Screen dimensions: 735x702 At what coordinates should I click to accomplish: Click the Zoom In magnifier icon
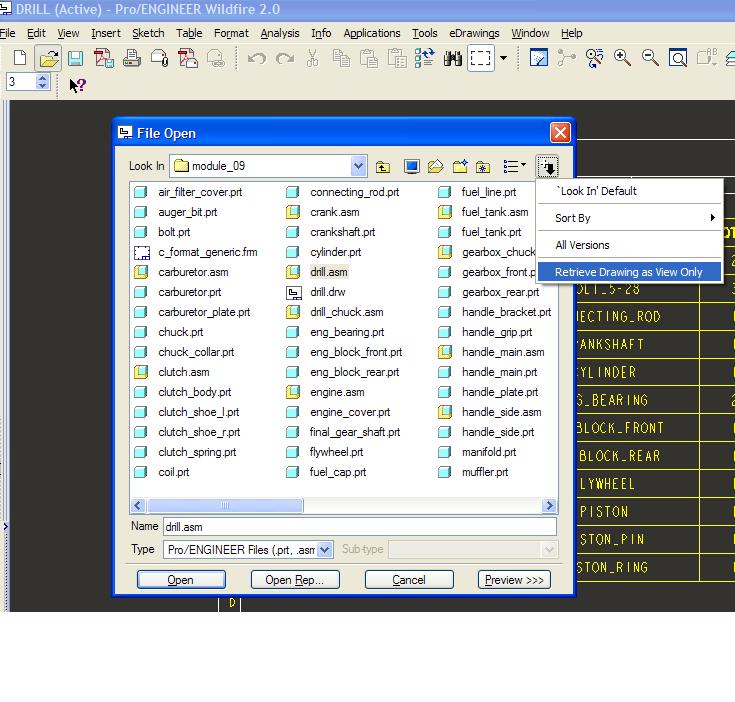pos(622,59)
